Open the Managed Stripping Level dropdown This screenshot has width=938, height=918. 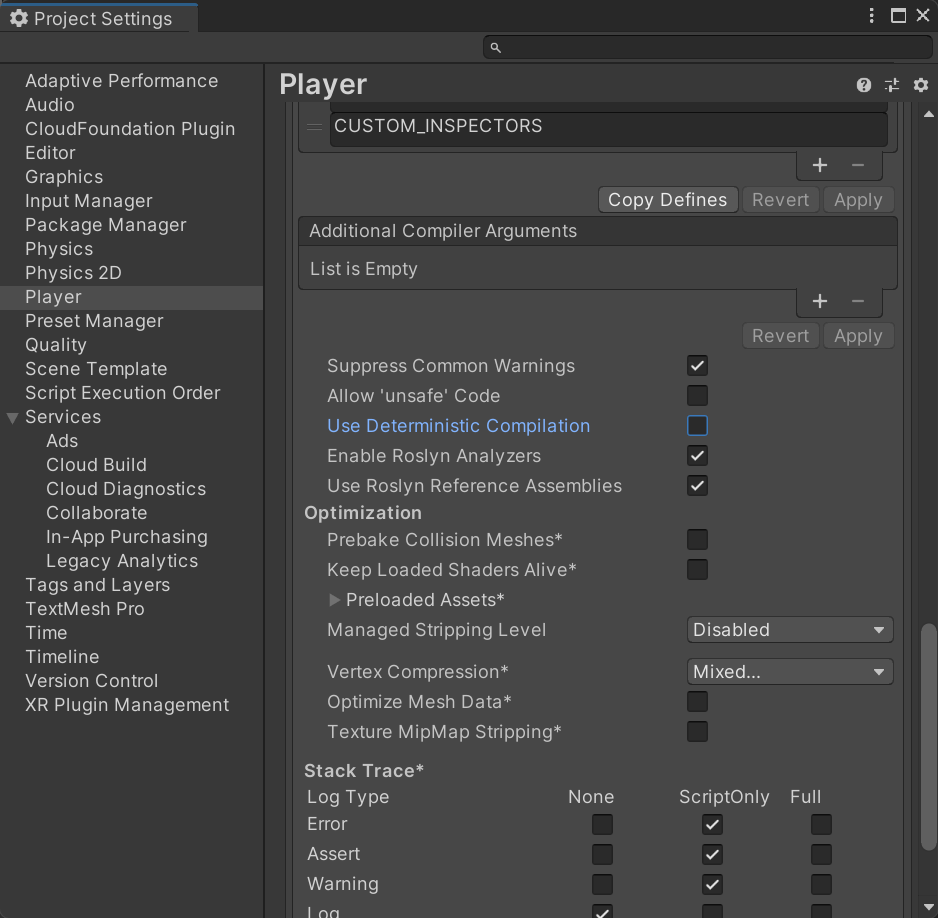[789, 630]
